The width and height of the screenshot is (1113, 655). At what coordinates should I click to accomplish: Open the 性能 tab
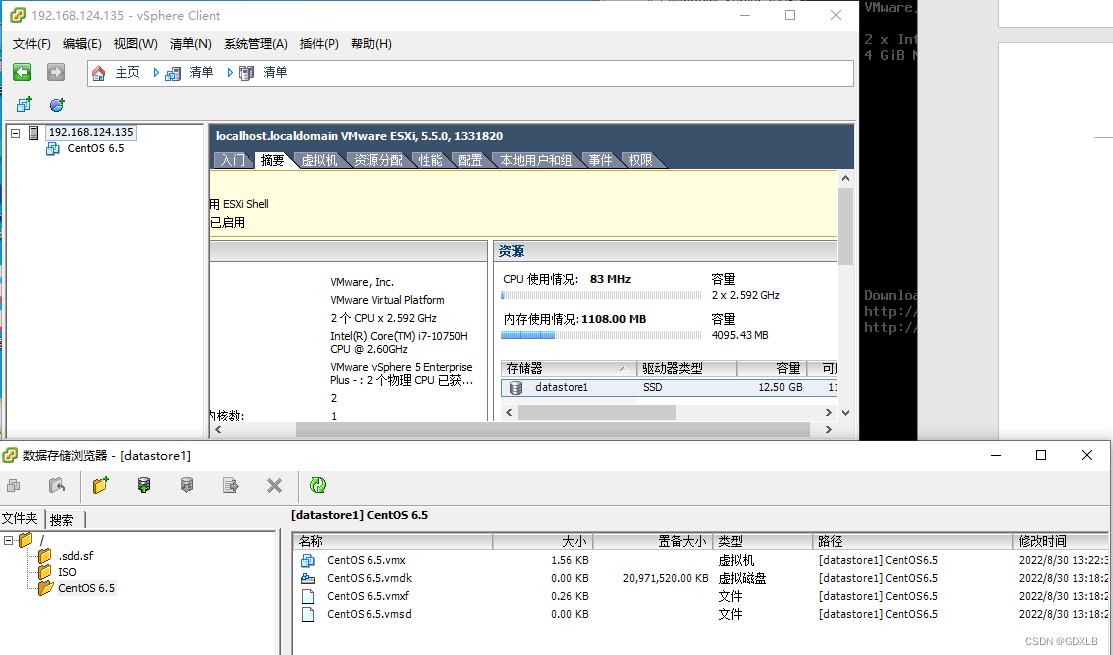(430, 160)
